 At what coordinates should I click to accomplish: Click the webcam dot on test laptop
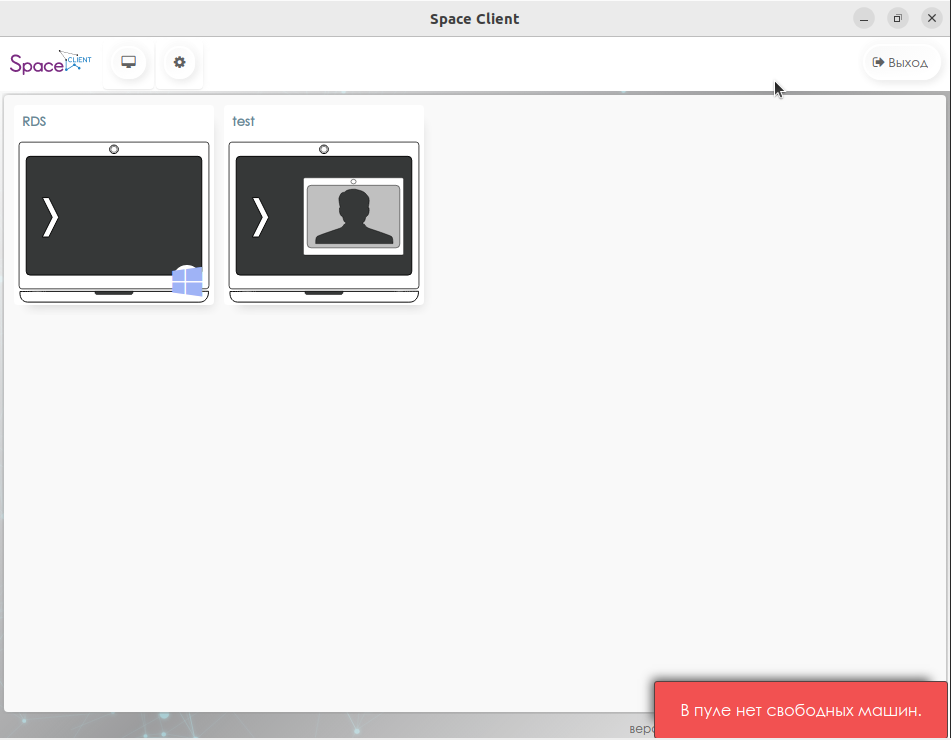pyautogui.click(x=324, y=149)
